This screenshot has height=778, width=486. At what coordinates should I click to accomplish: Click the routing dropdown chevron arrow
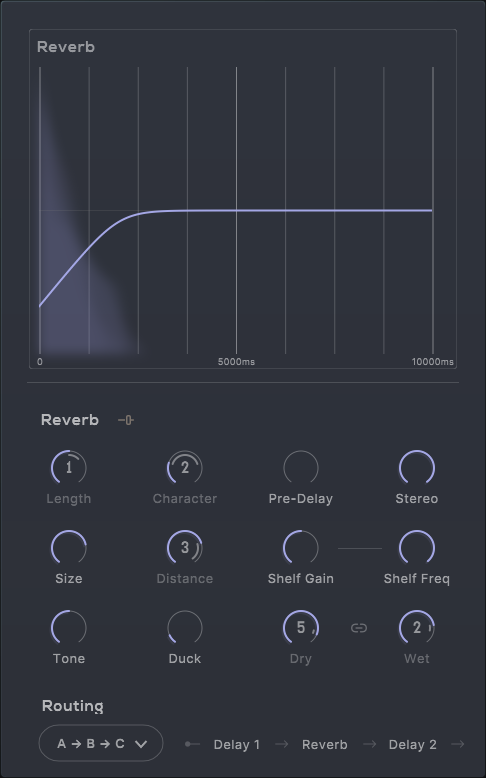(141, 744)
